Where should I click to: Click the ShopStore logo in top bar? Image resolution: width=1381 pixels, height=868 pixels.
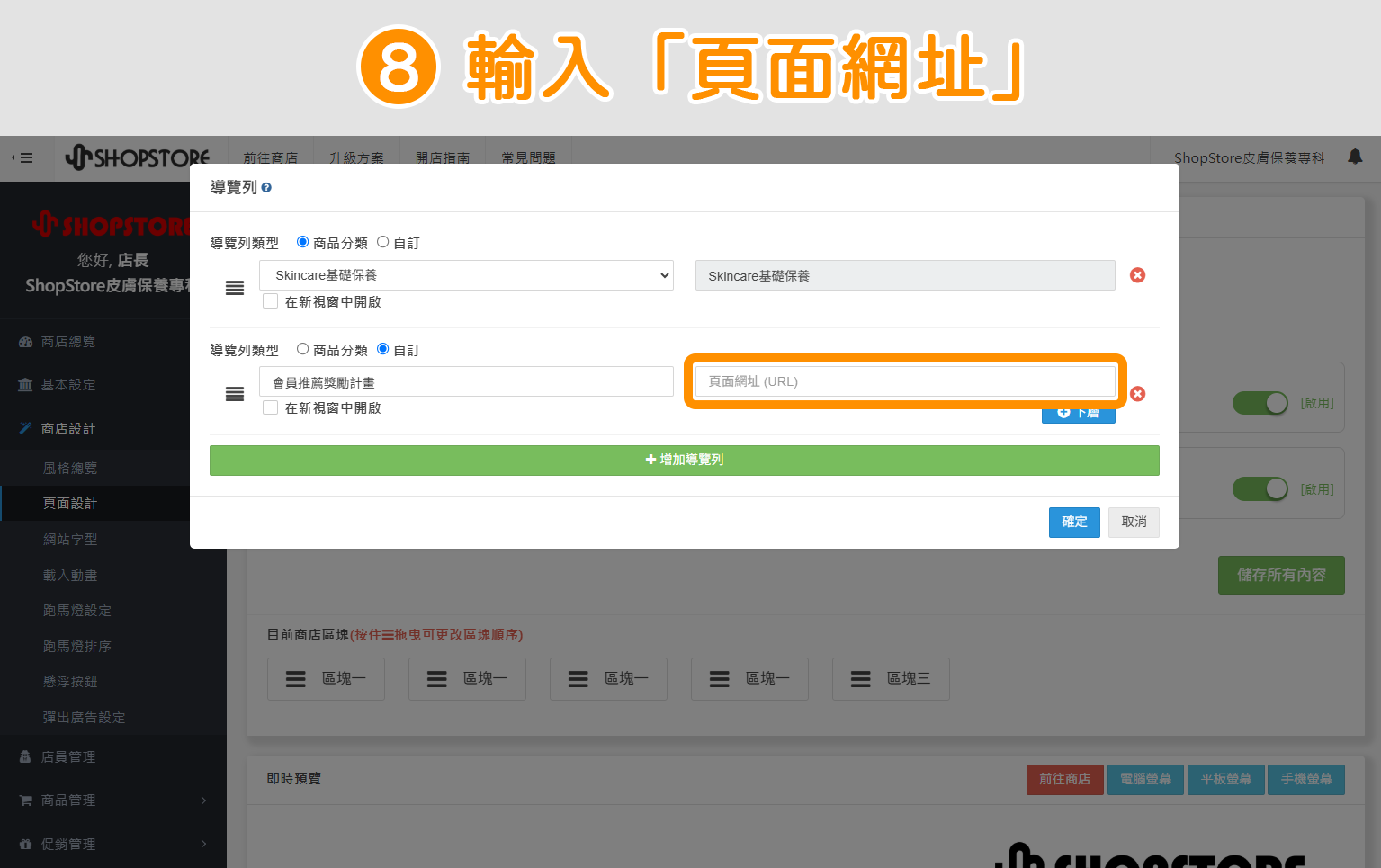point(138,157)
